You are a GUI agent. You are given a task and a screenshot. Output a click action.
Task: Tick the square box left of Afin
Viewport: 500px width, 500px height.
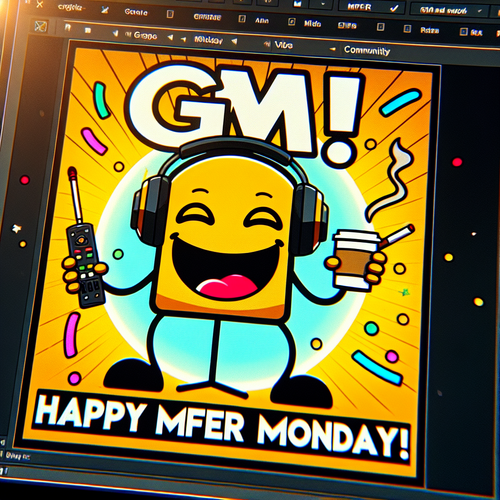point(242,19)
